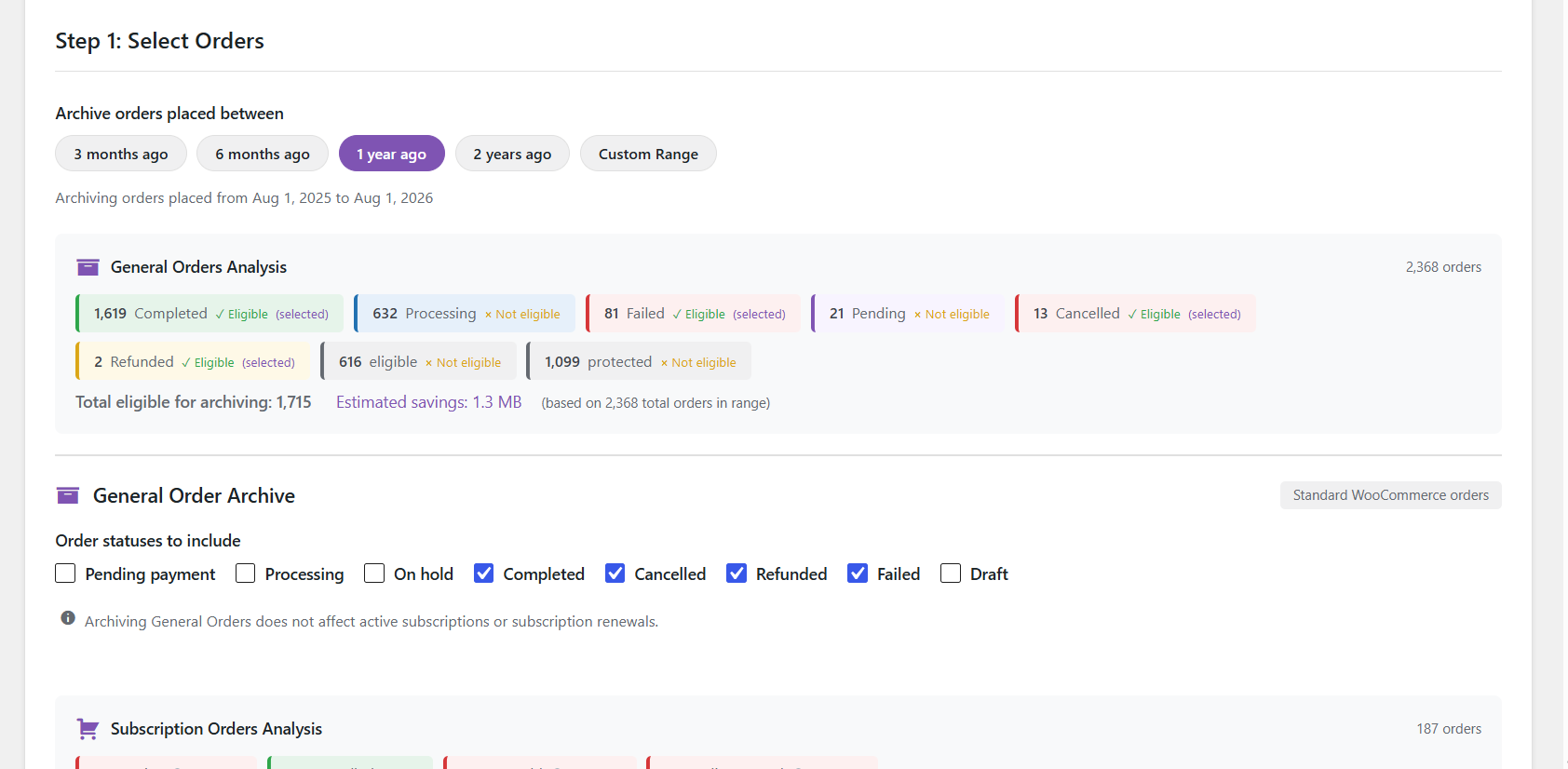Click the 632 Processing status chip

pos(465,314)
